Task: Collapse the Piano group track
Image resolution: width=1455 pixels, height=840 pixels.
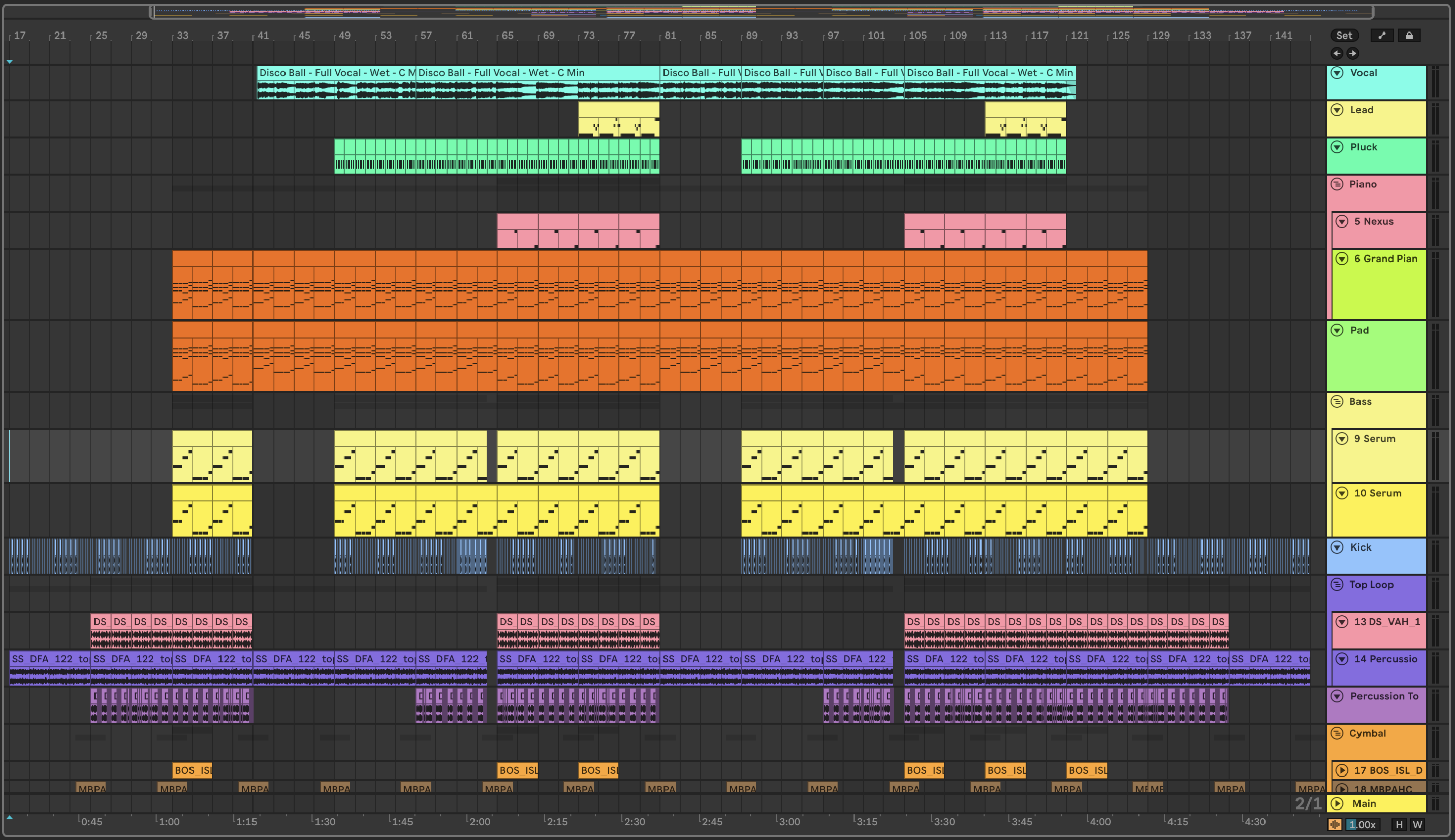Action: [x=1337, y=184]
